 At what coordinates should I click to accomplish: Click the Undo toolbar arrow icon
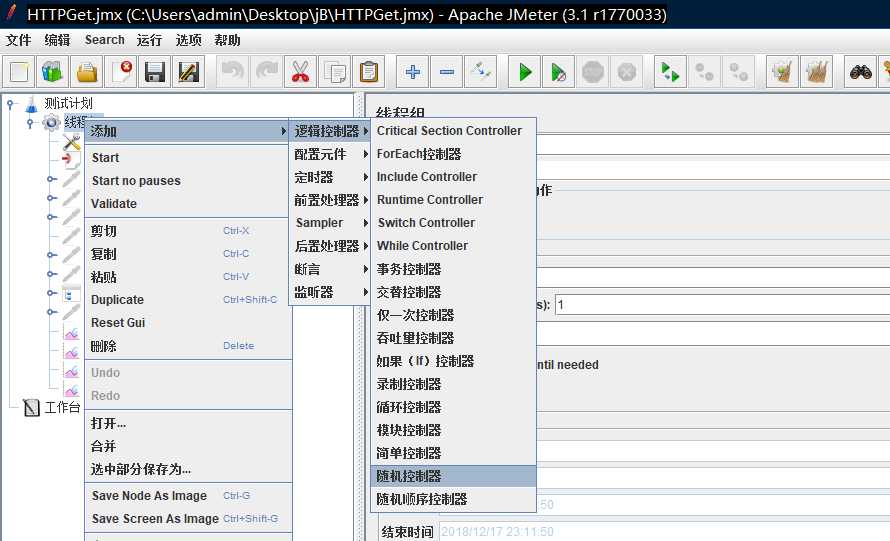pyautogui.click(x=233, y=72)
